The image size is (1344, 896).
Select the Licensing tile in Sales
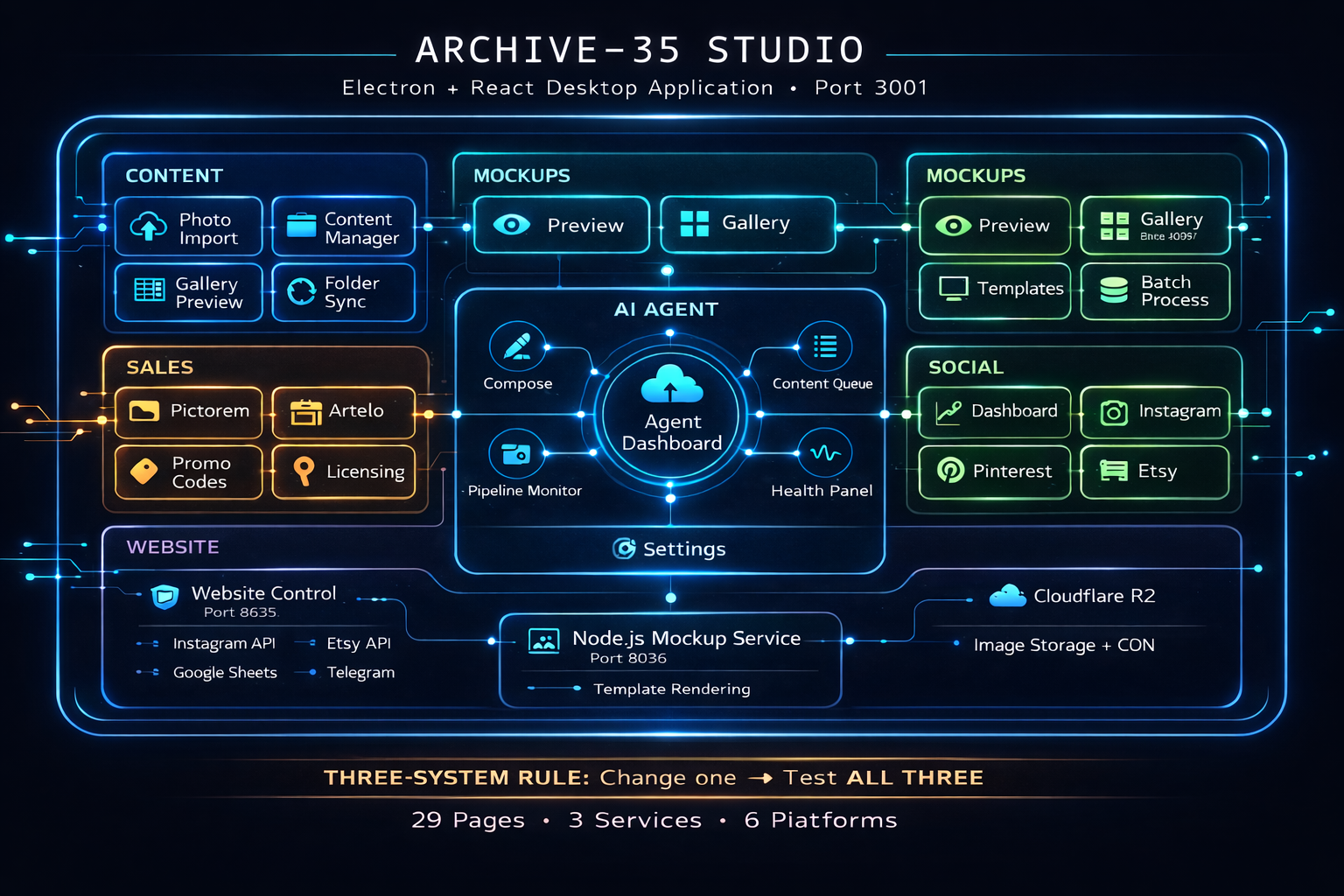click(x=343, y=472)
